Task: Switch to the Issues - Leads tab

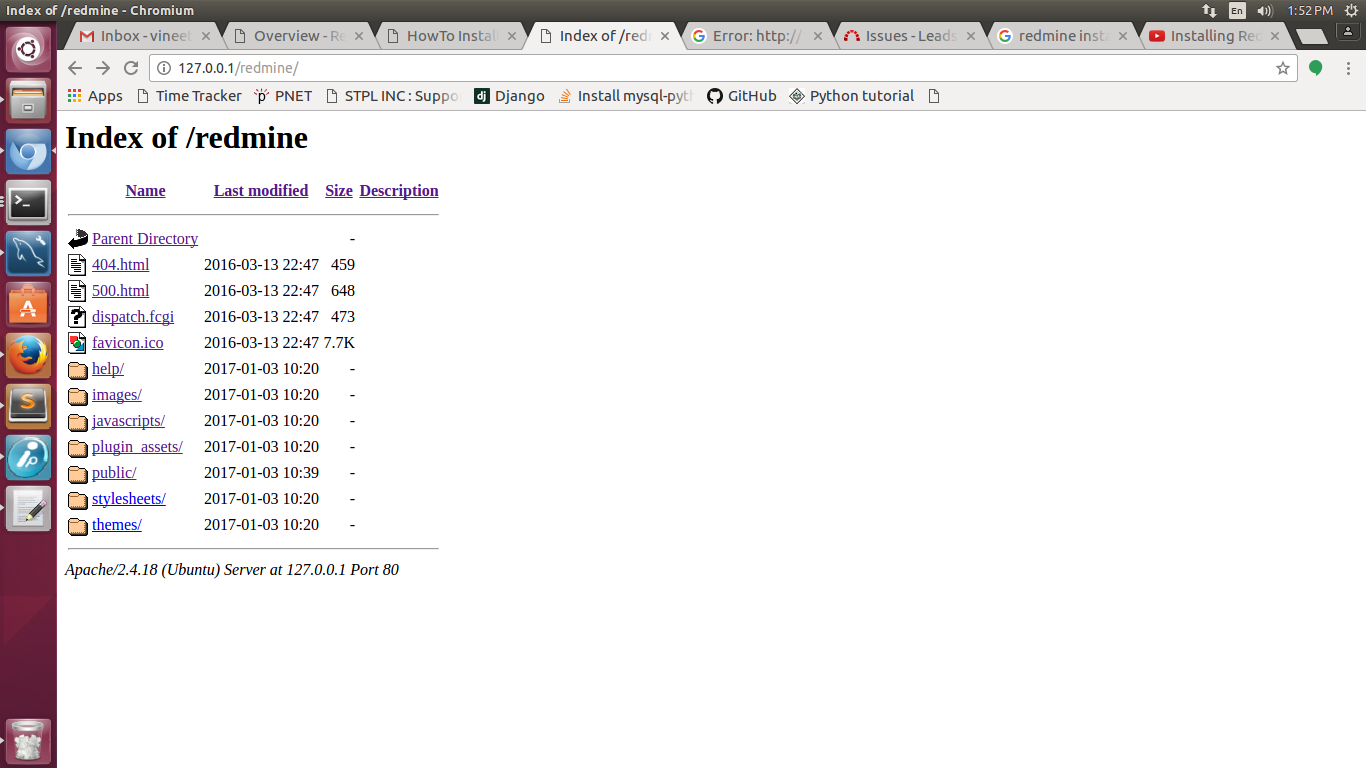Action: (x=910, y=36)
